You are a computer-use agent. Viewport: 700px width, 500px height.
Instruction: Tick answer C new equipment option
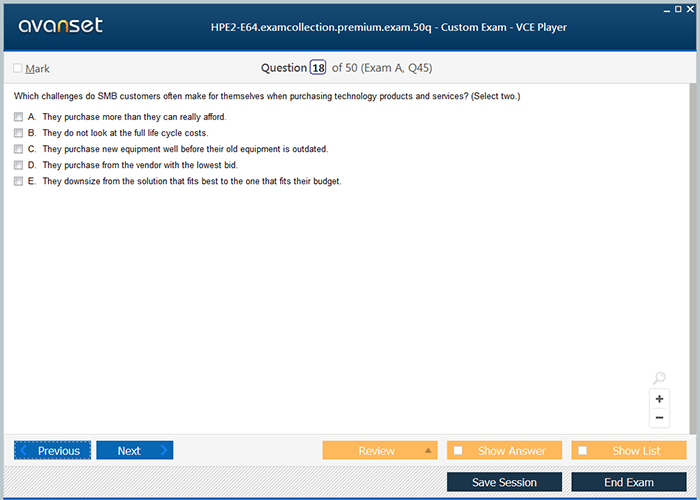[18, 149]
